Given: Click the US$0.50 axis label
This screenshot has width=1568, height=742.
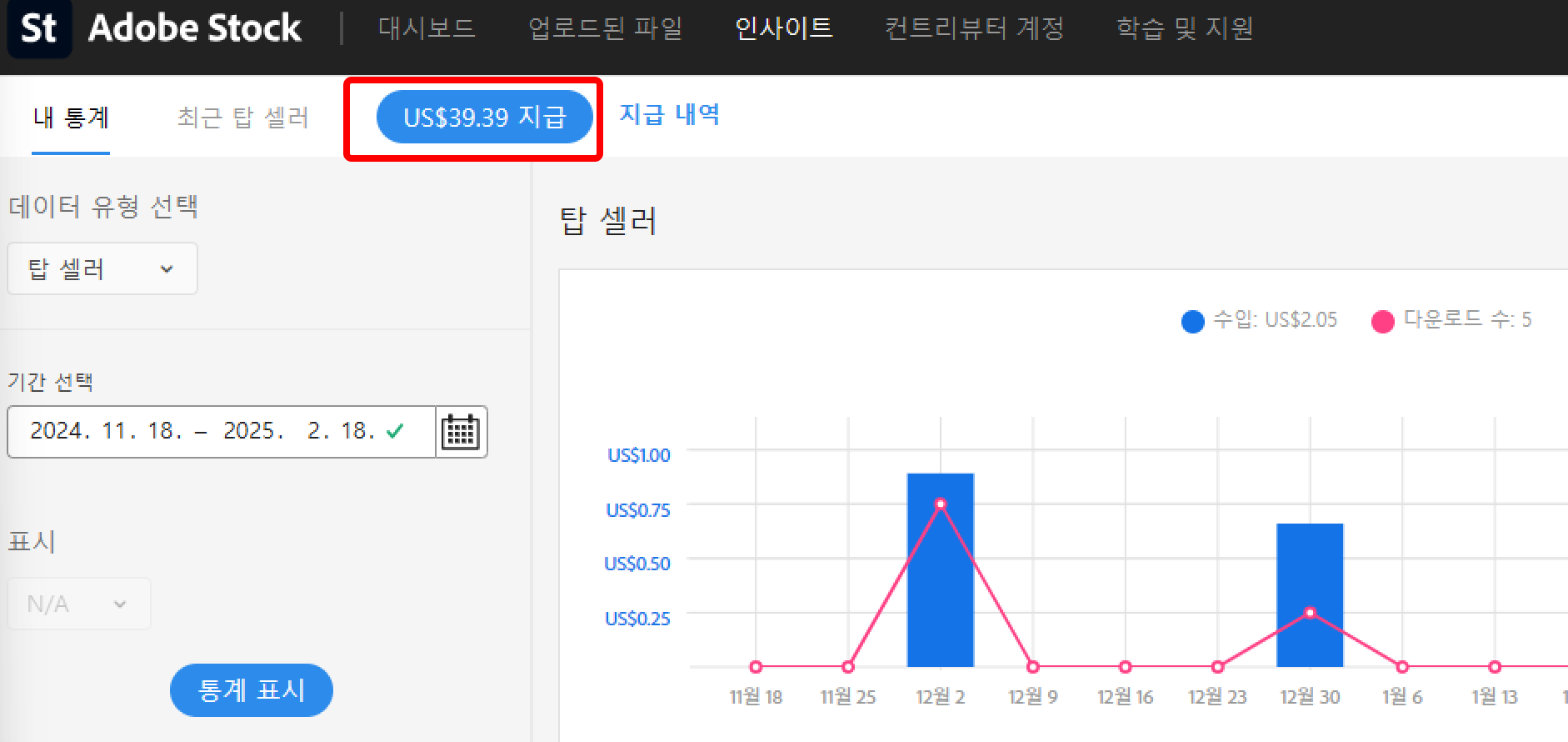Looking at the screenshot, I should [637, 564].
